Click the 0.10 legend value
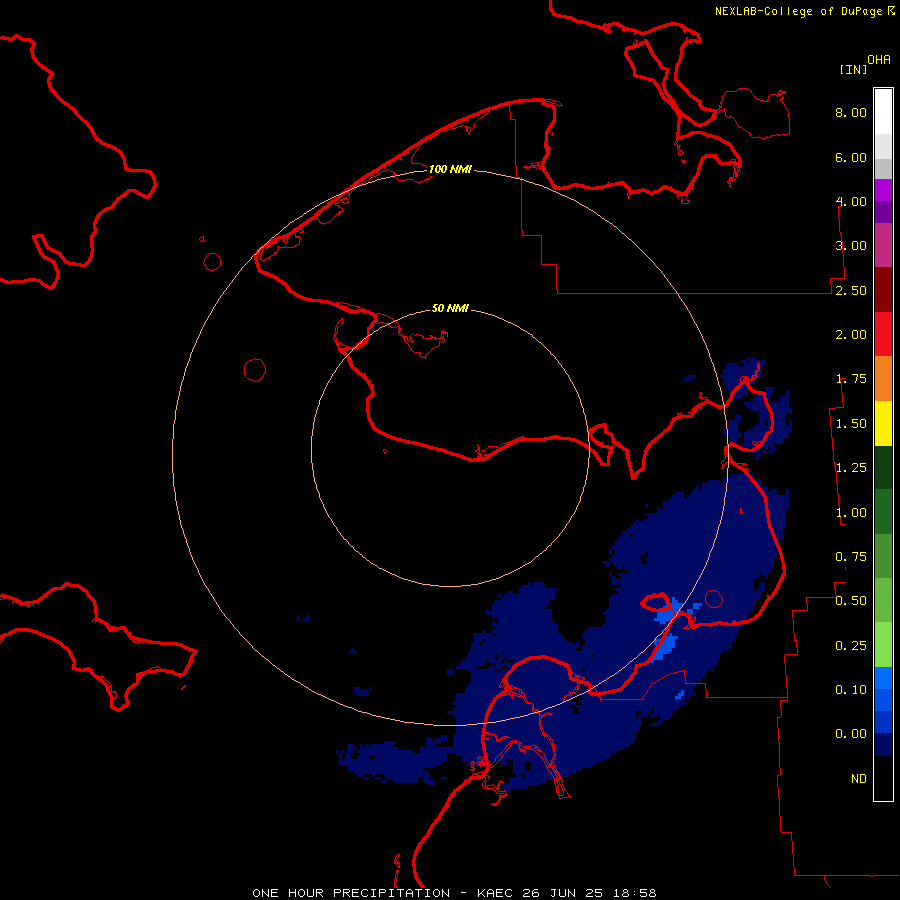This screenshot has height=900, width=900. click(851, 690)
